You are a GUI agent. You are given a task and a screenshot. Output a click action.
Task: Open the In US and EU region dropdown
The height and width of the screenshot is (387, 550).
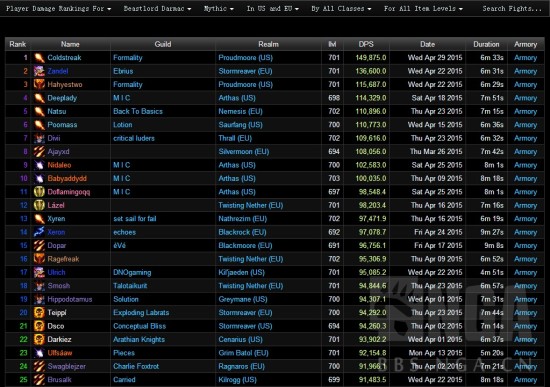[x=273, y=8]
